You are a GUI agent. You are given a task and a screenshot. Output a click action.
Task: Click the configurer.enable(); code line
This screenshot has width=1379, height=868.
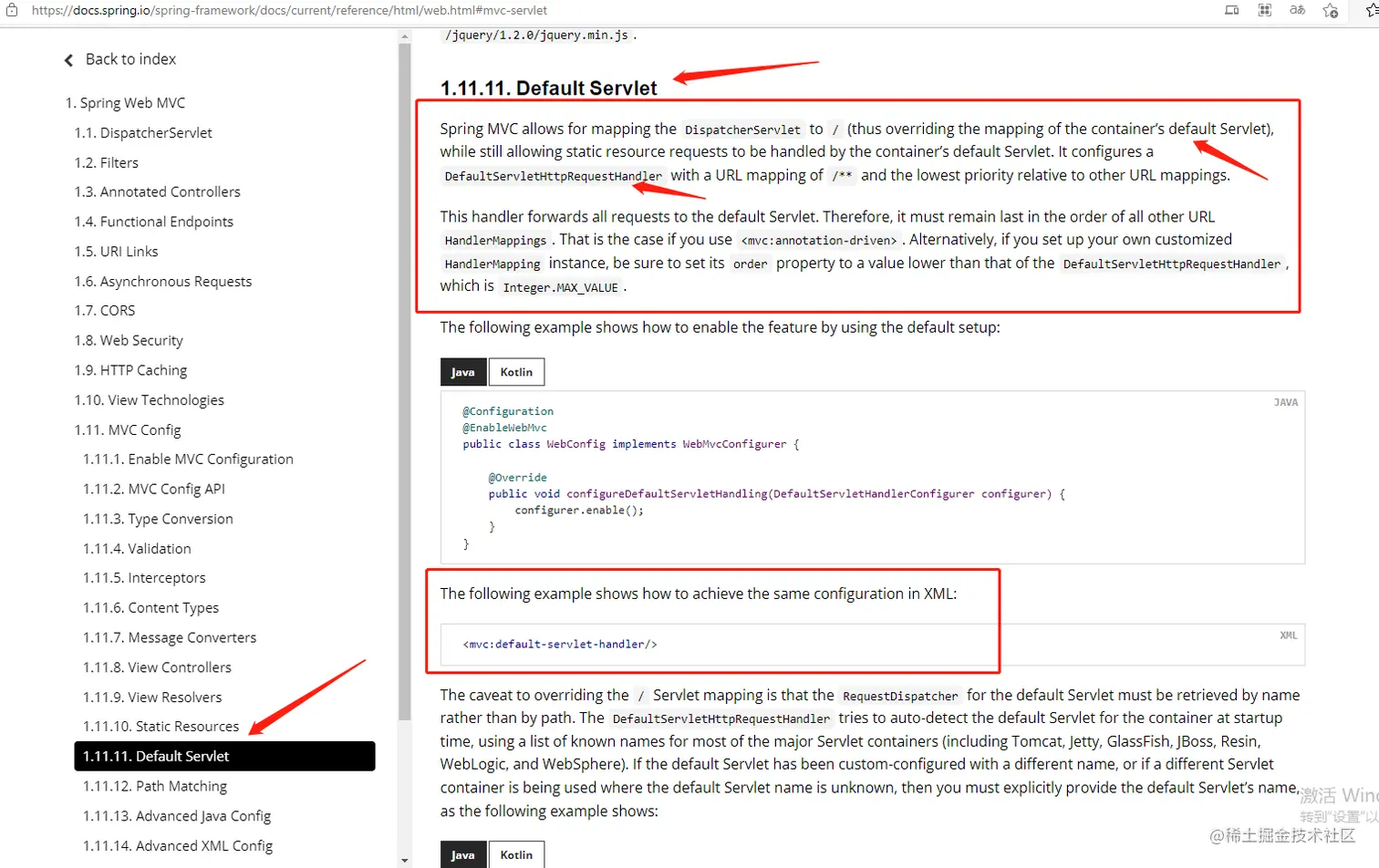[x=579, y=511]
